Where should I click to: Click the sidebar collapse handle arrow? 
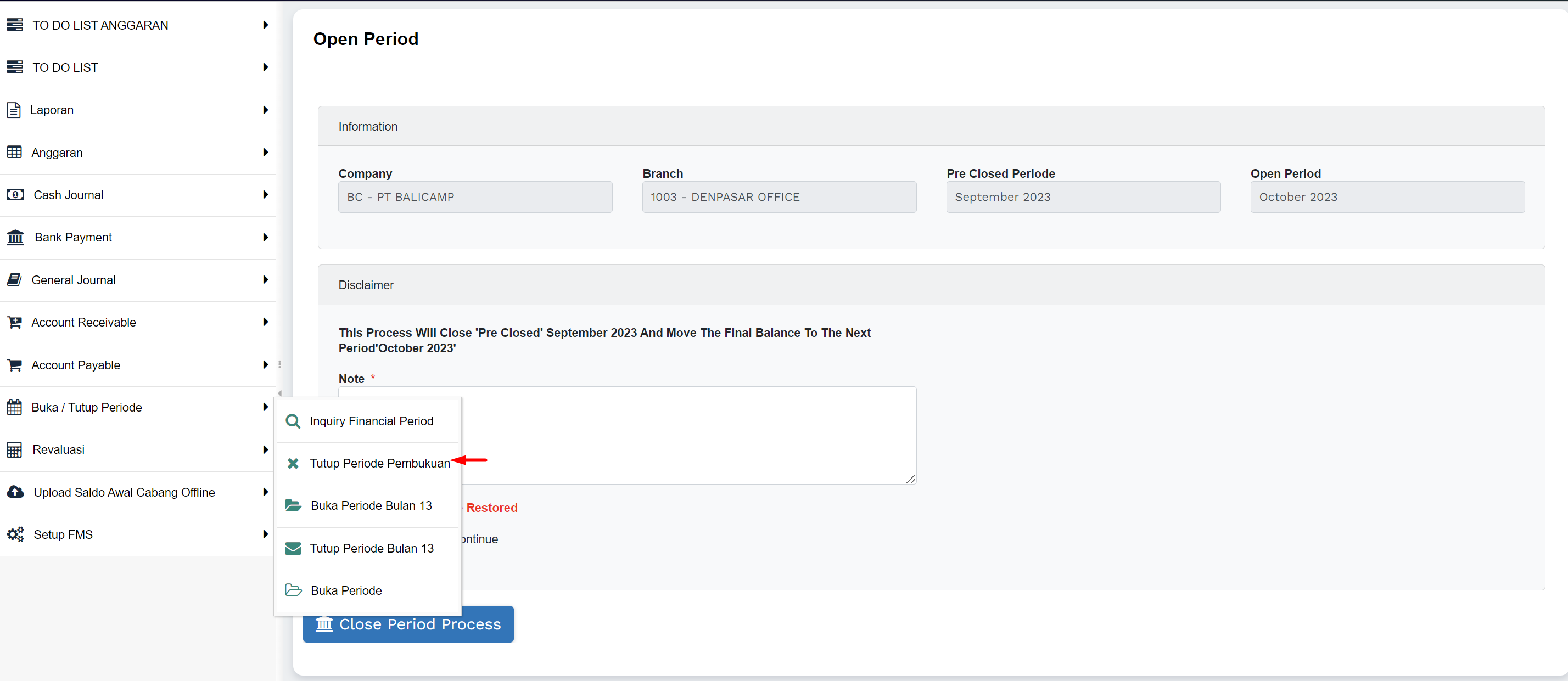pos(279,393)
